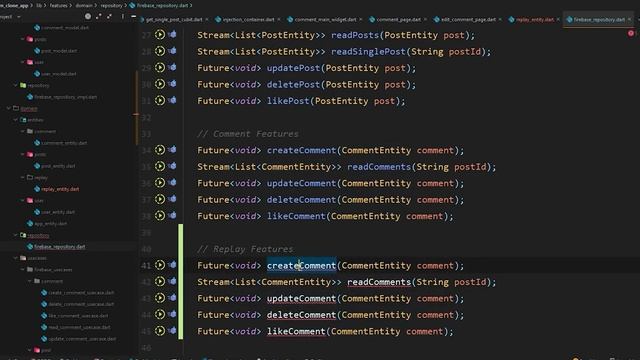Viewport: 640px width, 360px height.
Task: Open app_entity.dart in project tree
Action: pos(51,223)
